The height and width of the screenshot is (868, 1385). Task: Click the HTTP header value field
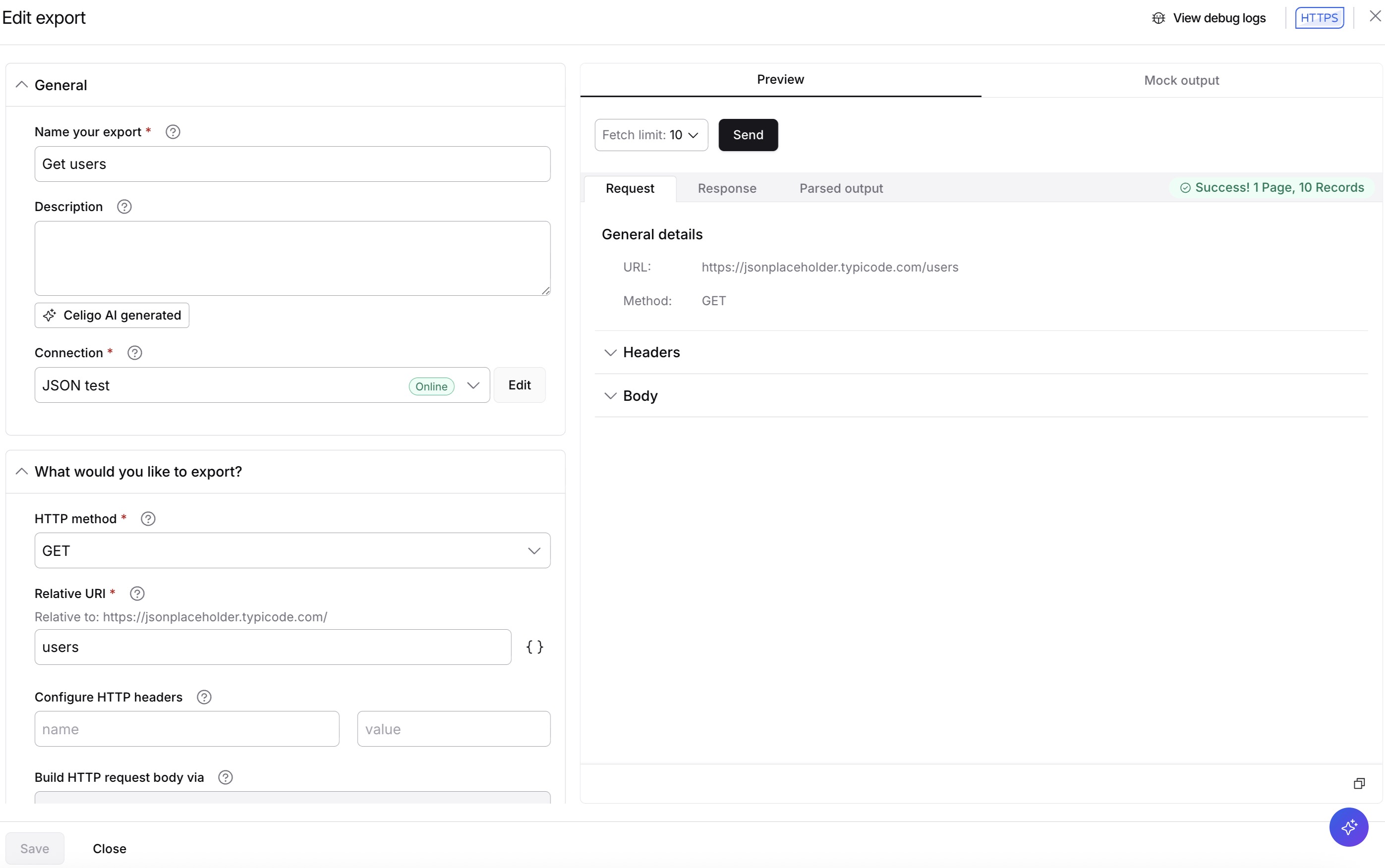point(454,729)
